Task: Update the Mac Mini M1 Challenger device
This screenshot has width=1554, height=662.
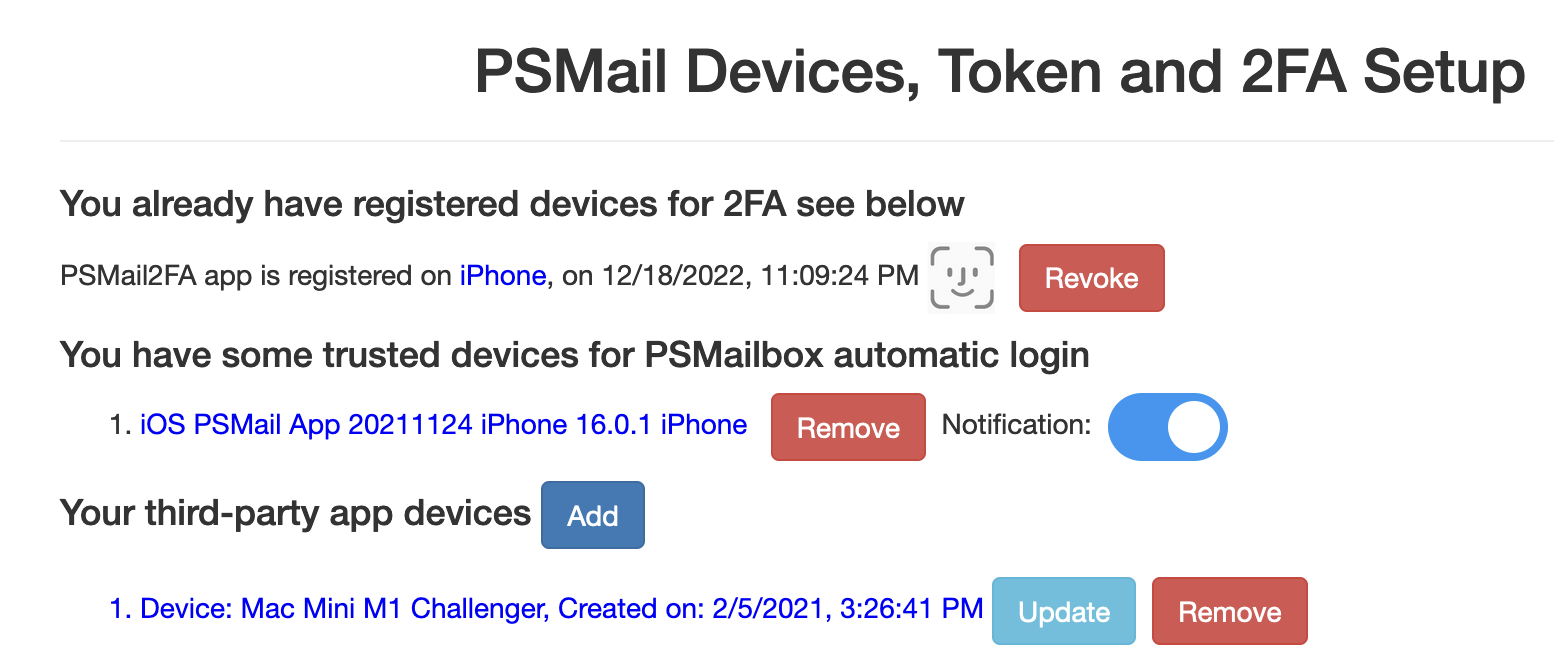Action: click(1063, 610)
